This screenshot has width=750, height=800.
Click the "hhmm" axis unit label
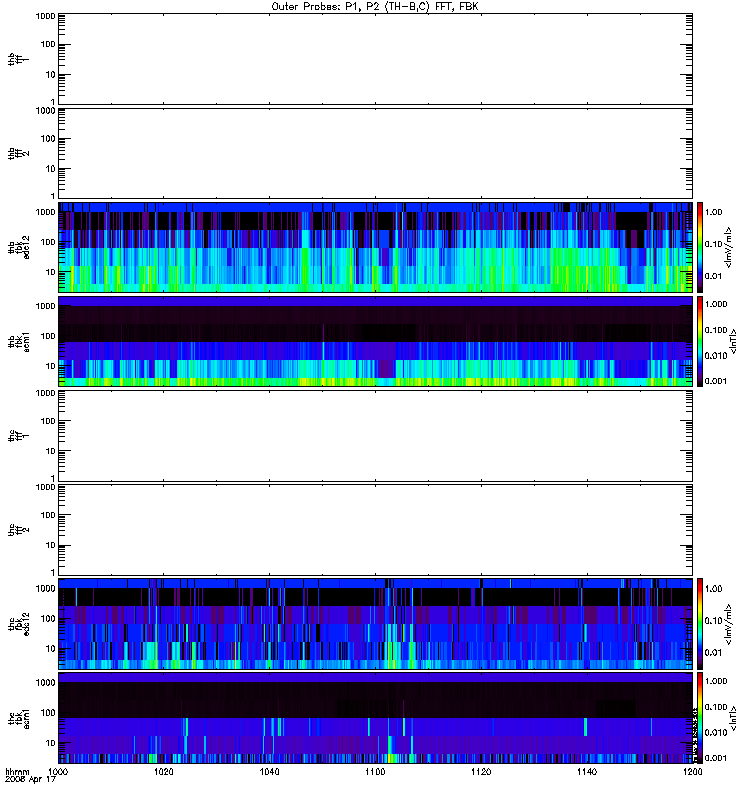[17, 771]
